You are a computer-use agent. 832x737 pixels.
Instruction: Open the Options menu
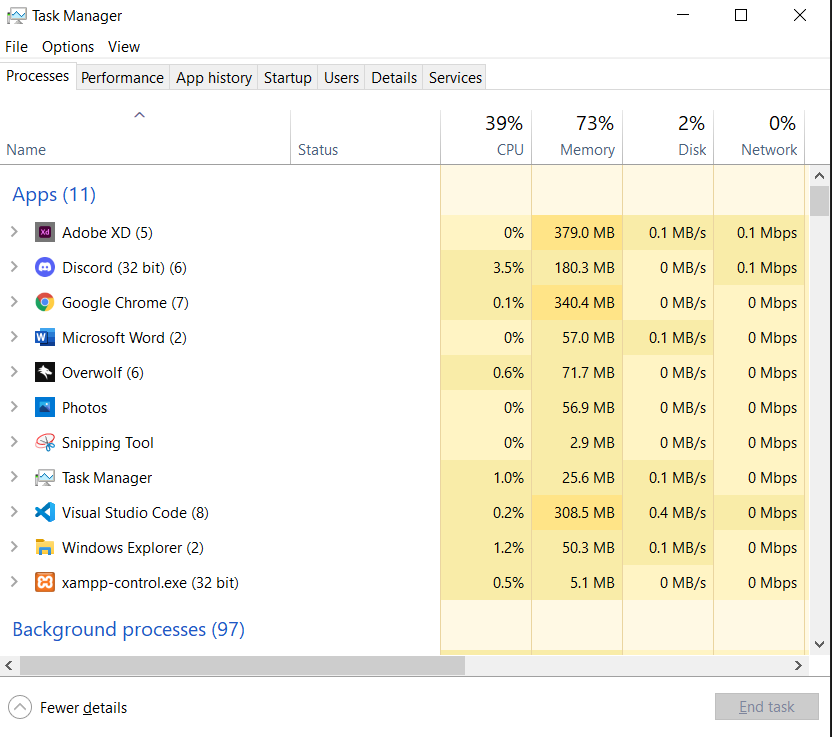coord(68,47)
